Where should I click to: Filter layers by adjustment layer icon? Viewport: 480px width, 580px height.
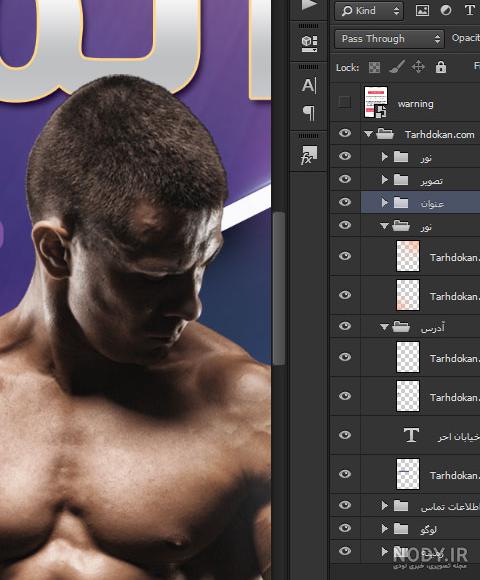point(446,10)
